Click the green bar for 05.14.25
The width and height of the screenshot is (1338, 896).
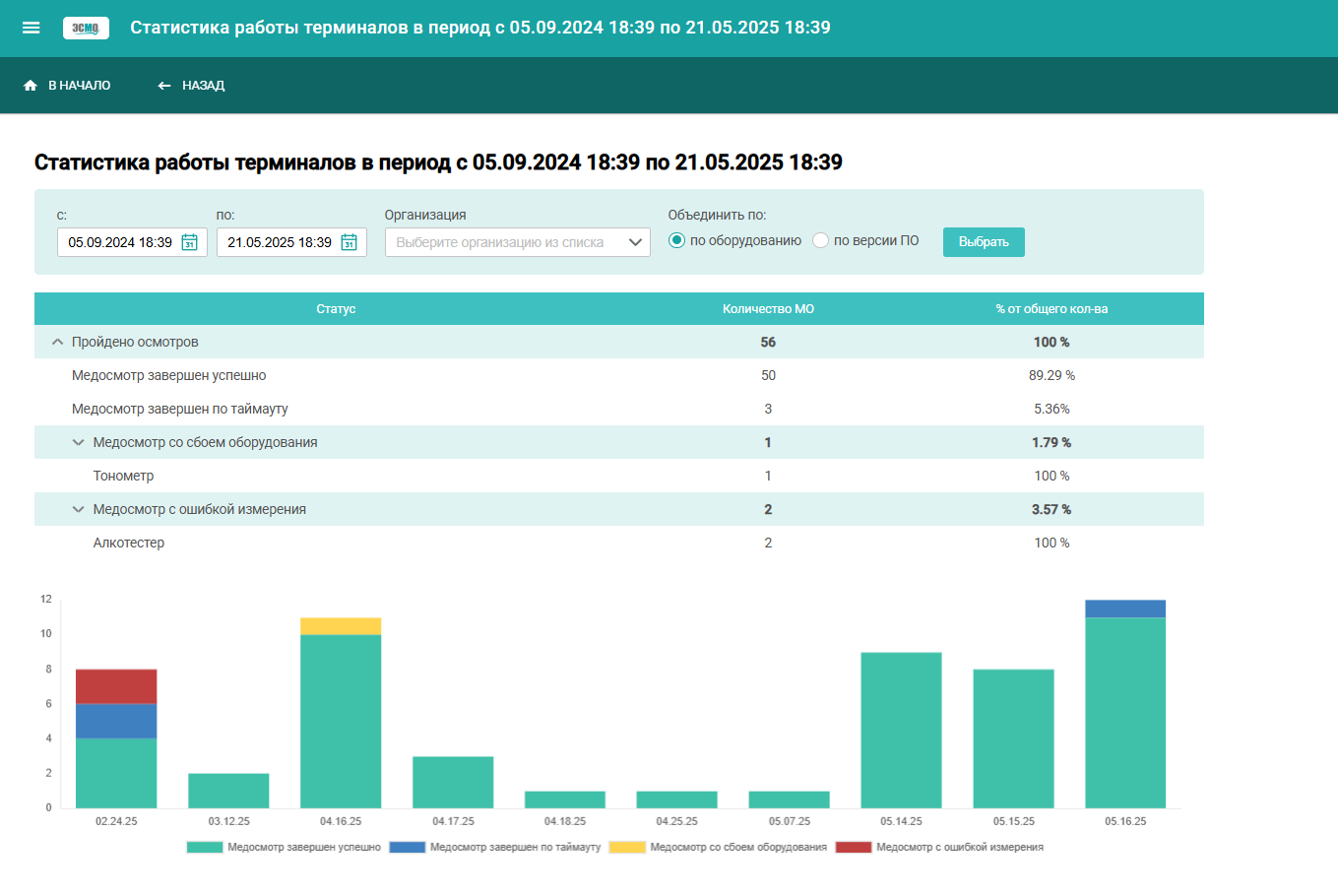point(901,730)
